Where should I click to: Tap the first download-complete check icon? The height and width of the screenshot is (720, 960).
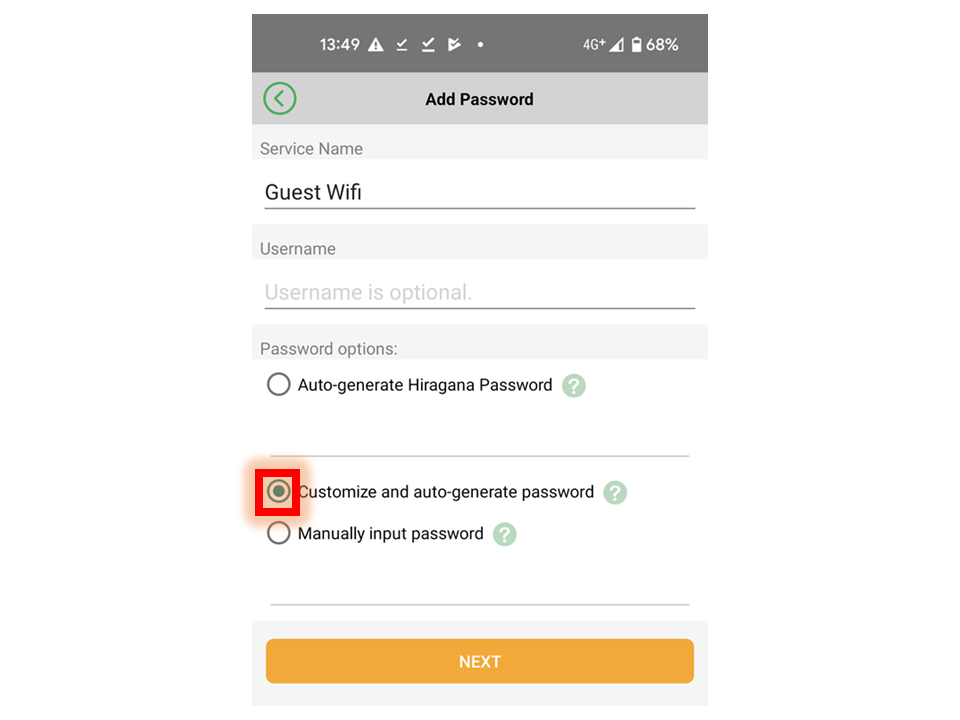click(x=402, y=45)
